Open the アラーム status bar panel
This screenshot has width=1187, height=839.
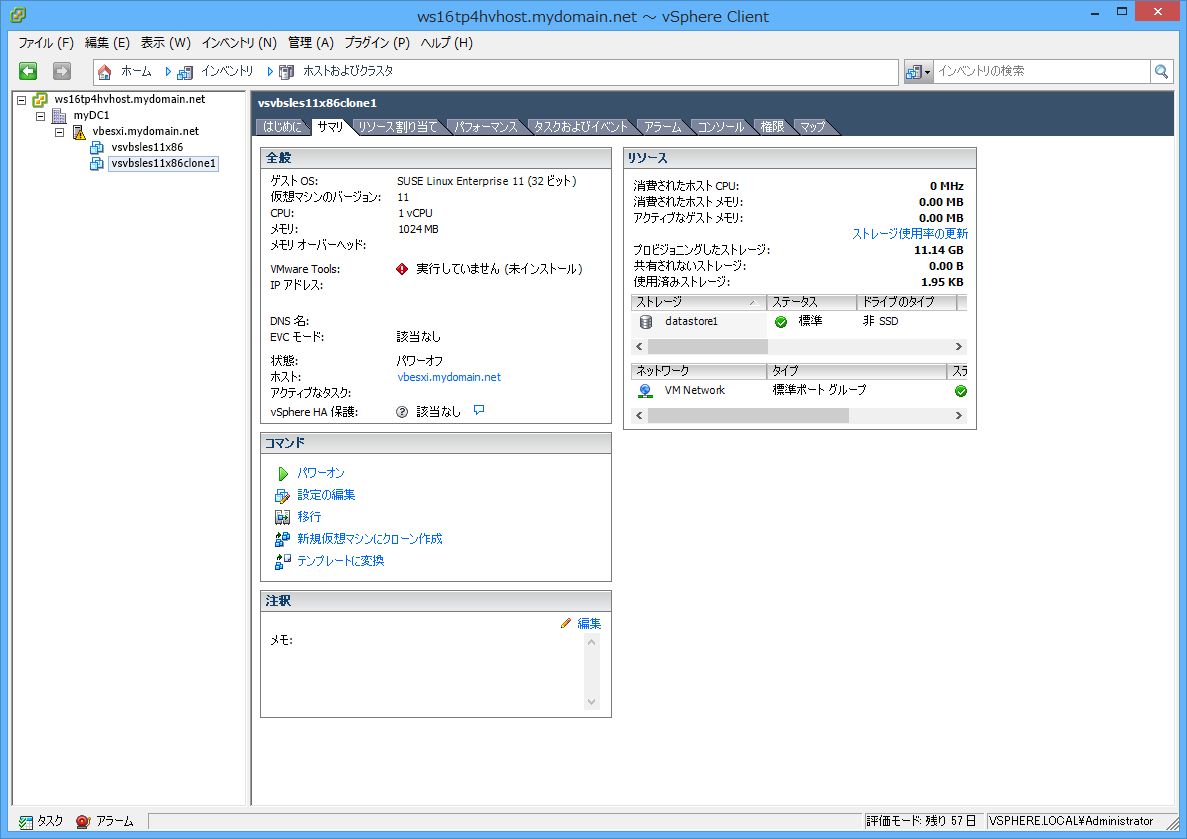(105, 822)
